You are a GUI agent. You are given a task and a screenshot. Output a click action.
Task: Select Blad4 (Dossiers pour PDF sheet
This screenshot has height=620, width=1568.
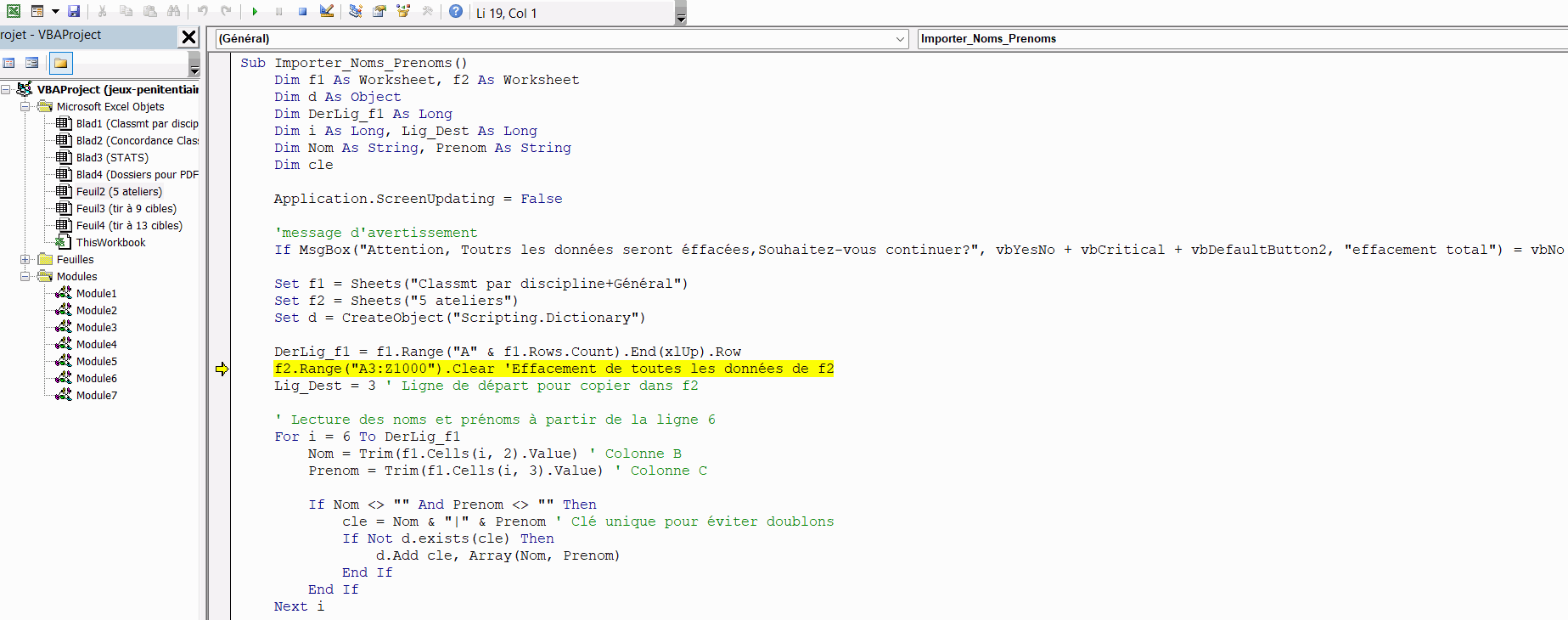138,174
